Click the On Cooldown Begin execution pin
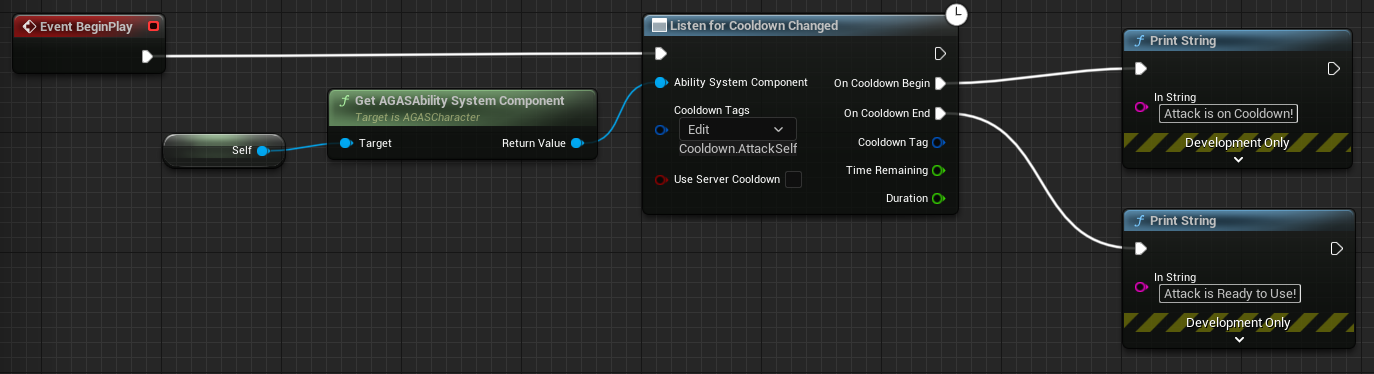 (940, 83)
